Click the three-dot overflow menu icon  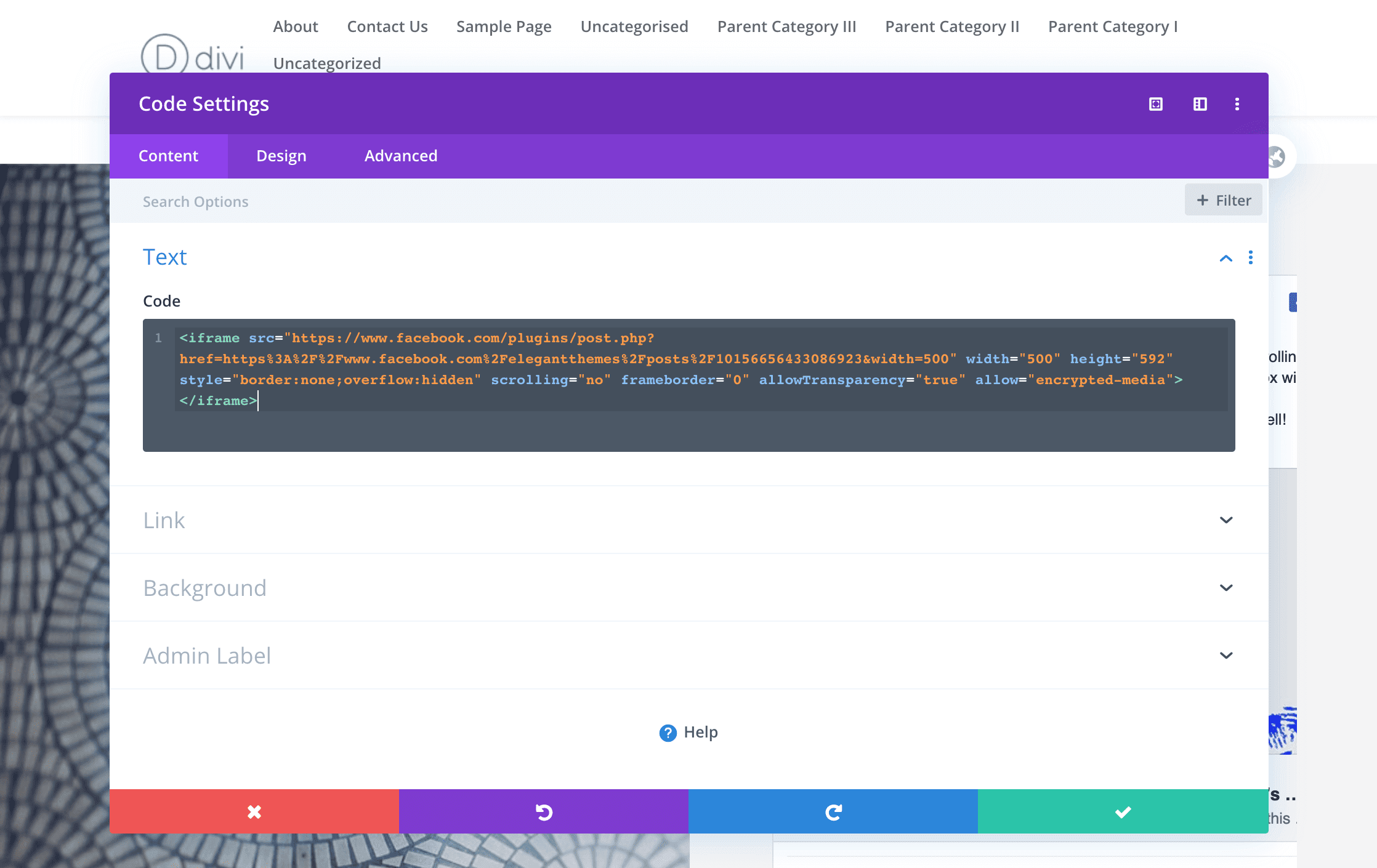pyautogui.click(x=1237, y=104)
